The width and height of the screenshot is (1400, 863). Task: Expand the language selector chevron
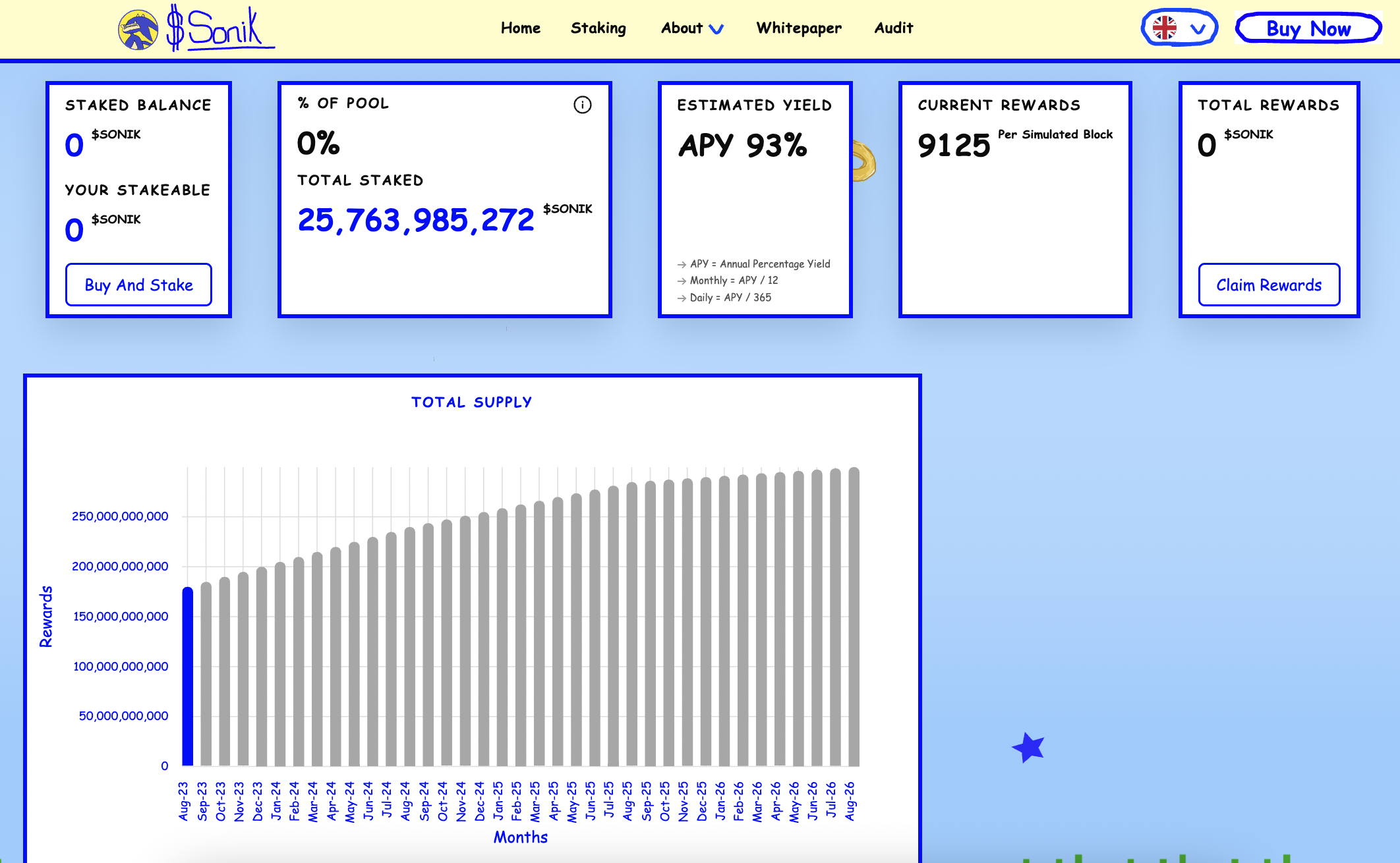pos(1198,29)
